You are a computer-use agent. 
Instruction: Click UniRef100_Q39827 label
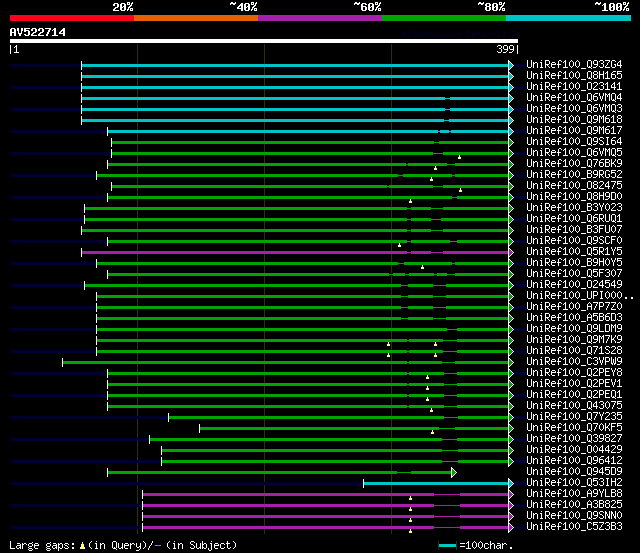pos(574,439)
